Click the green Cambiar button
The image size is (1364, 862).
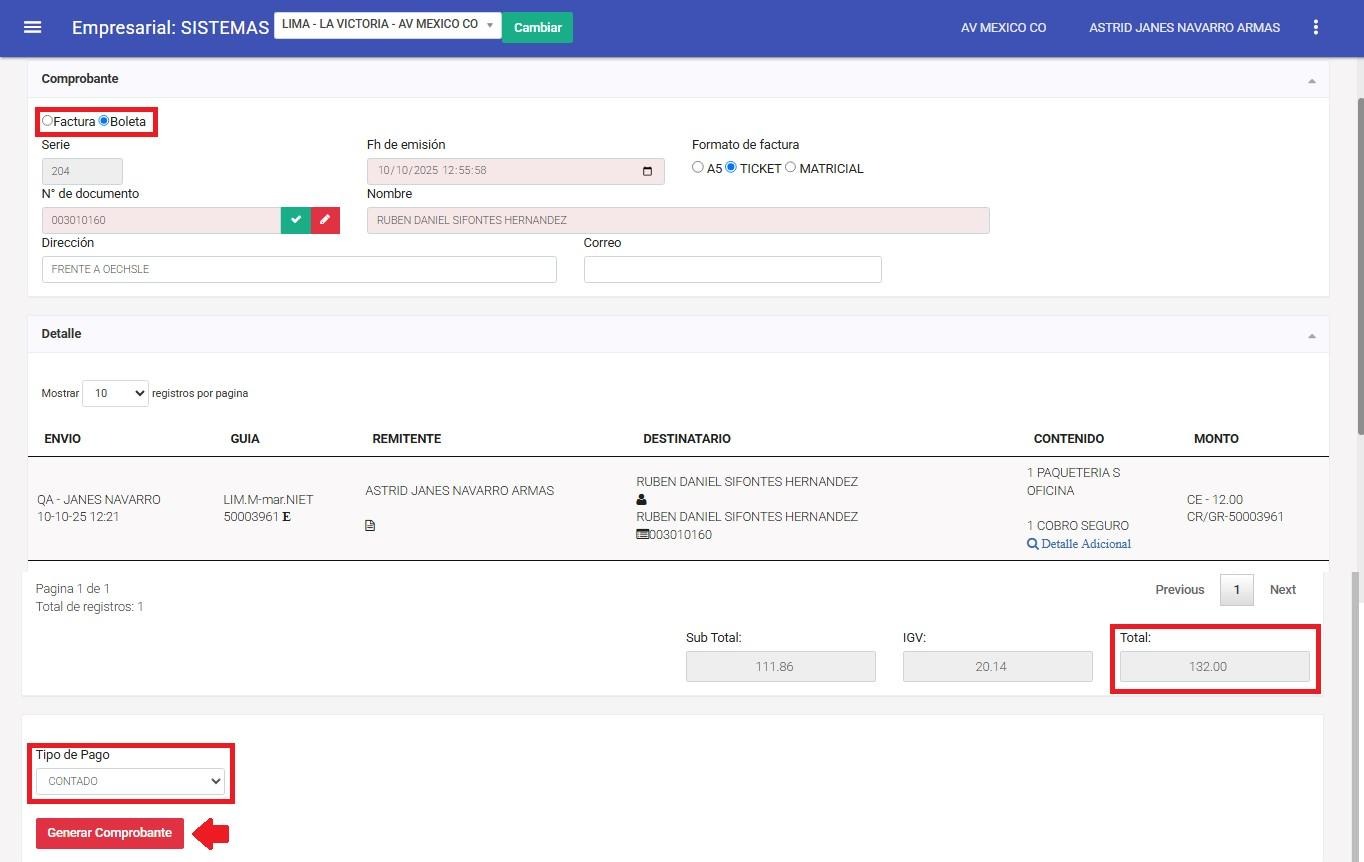537,27
